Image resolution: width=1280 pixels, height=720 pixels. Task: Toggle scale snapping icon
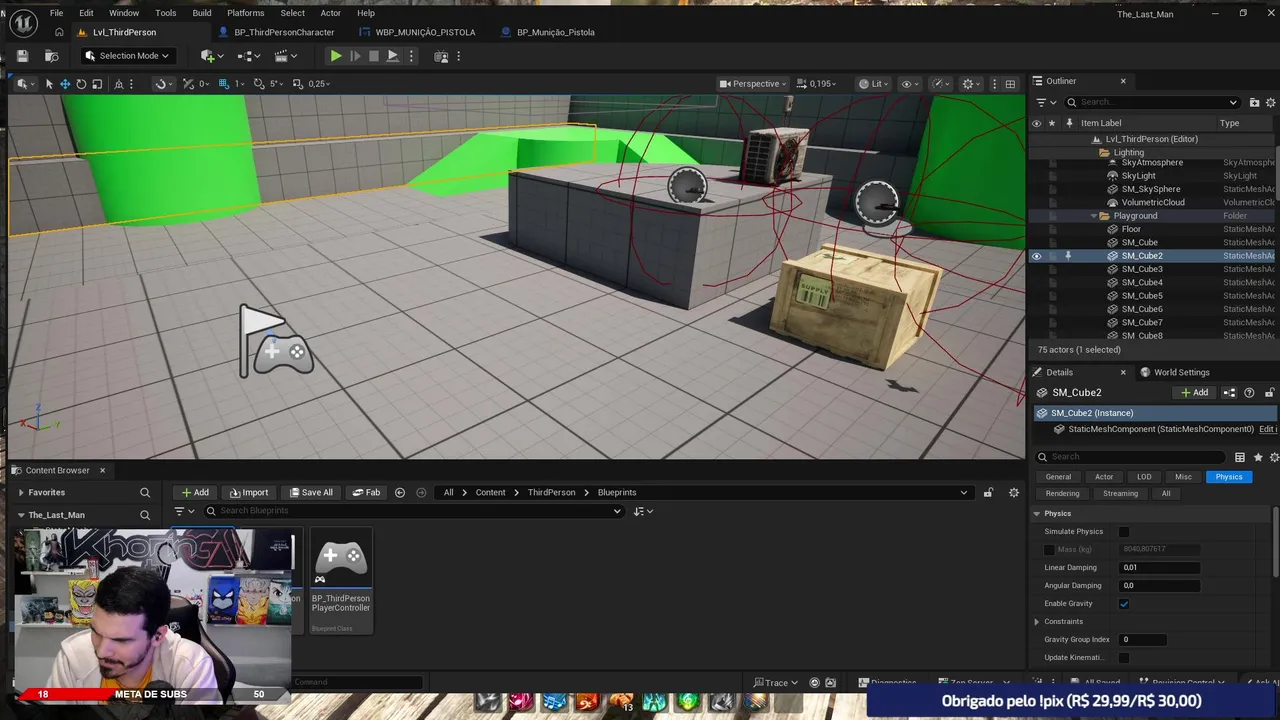coord(298,84)
